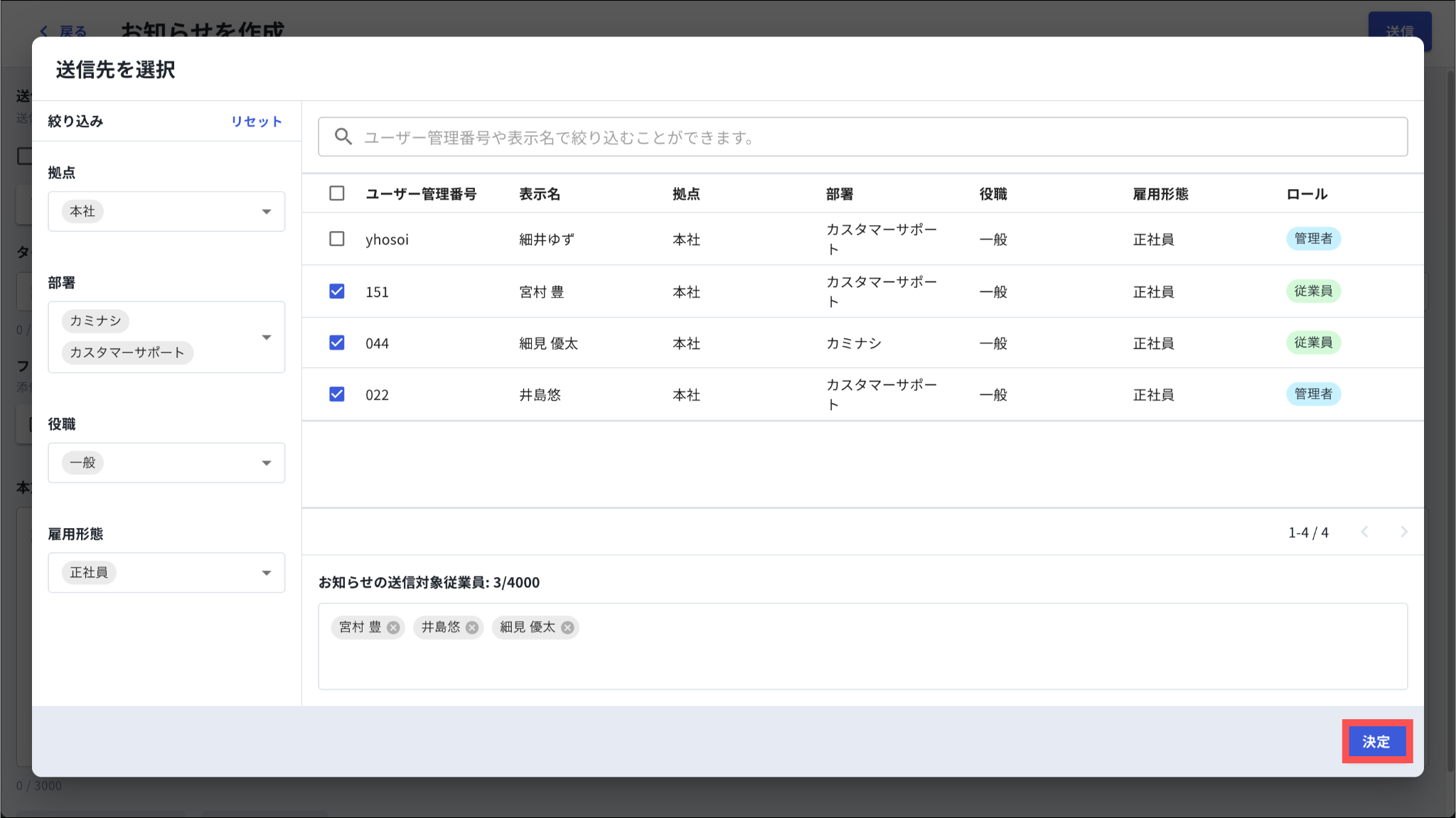Remove 井島悠 chip via x icon
This screenshot has height=818, width=1456.
[472, 628]
